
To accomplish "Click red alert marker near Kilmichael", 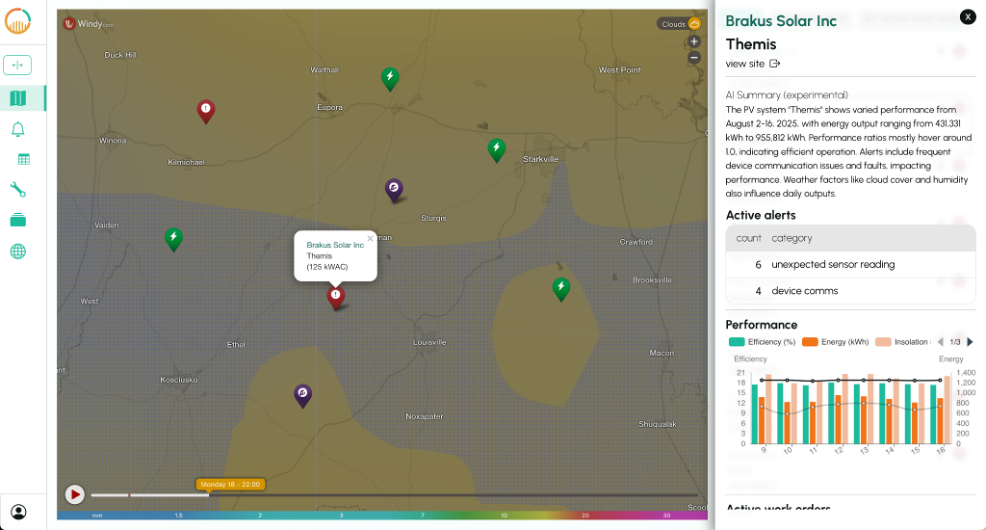I will coord(205,110).
